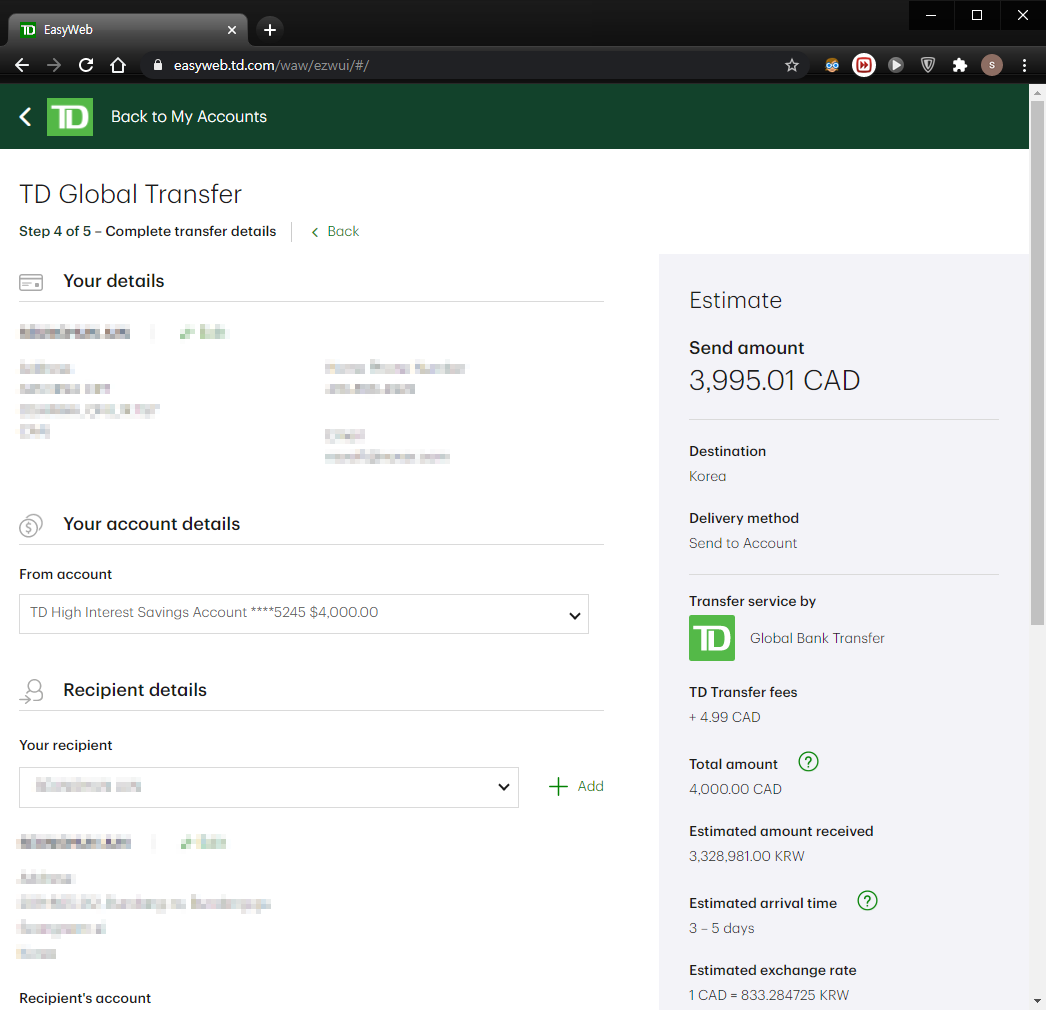Go back to previous transfer step

(x=336, y=231)
